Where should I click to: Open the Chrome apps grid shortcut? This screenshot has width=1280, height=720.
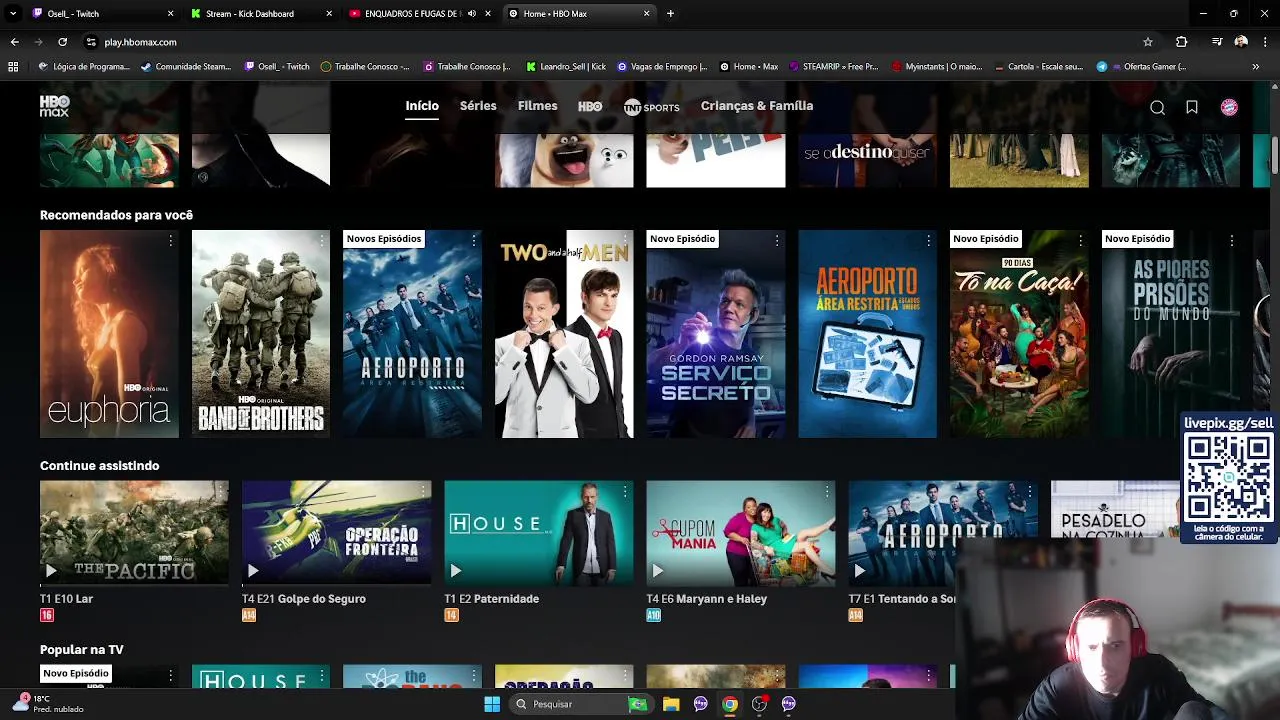click(x=13, y=67)
